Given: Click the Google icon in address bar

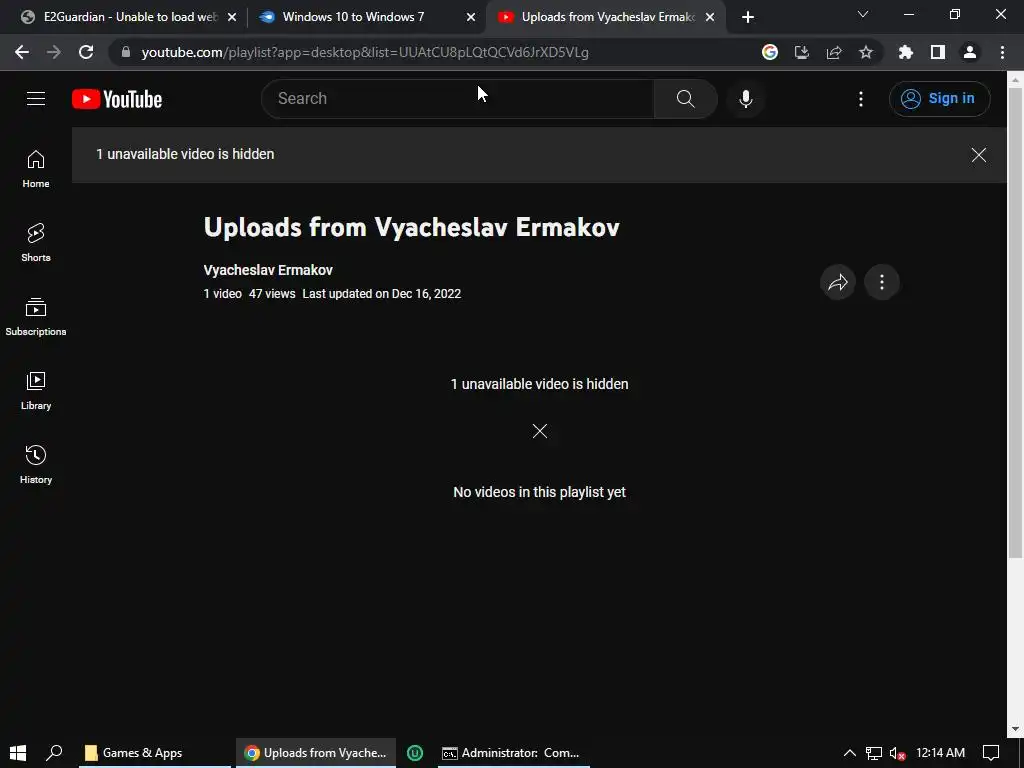Looking at the screenshot, I should point(770,52).
